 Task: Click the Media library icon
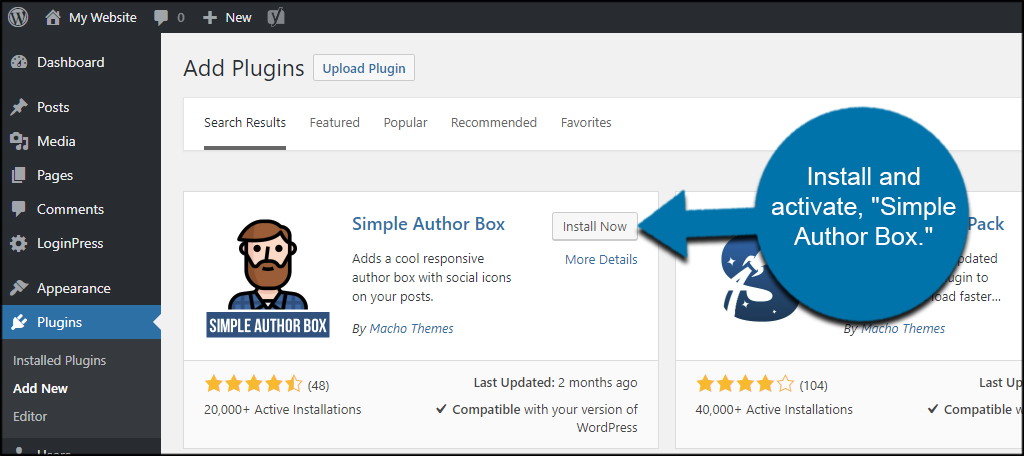click(x=19, y=141)
